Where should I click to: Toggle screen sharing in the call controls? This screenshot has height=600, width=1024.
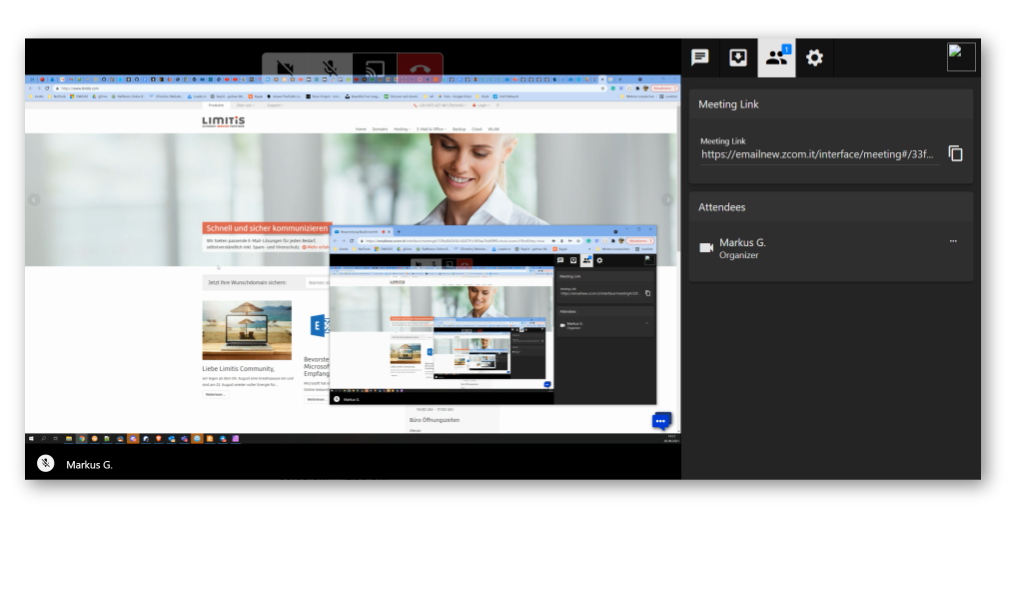pyautogui.click(x=374, y=69)
